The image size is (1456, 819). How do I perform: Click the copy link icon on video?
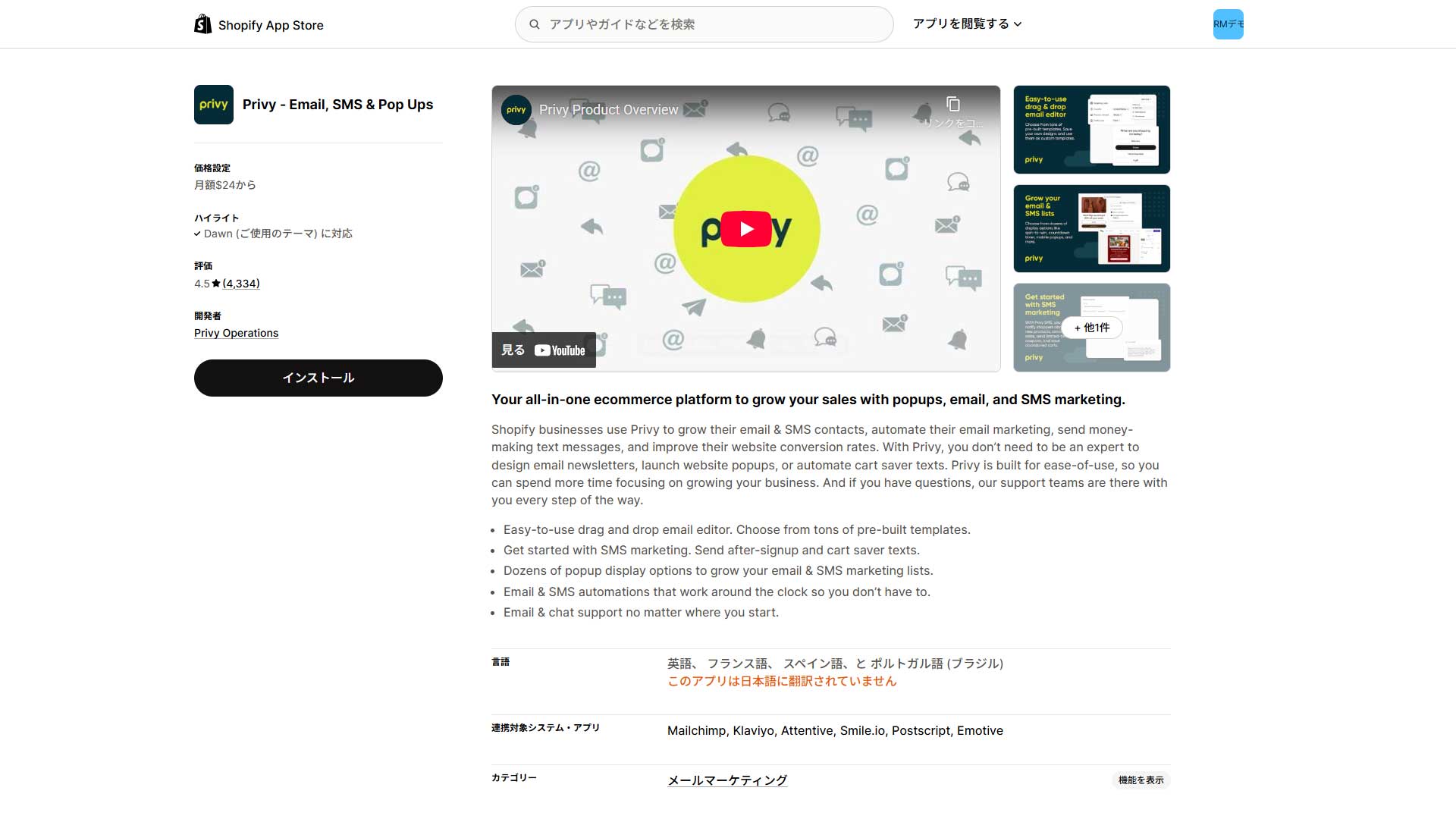(x=953, y=104)
